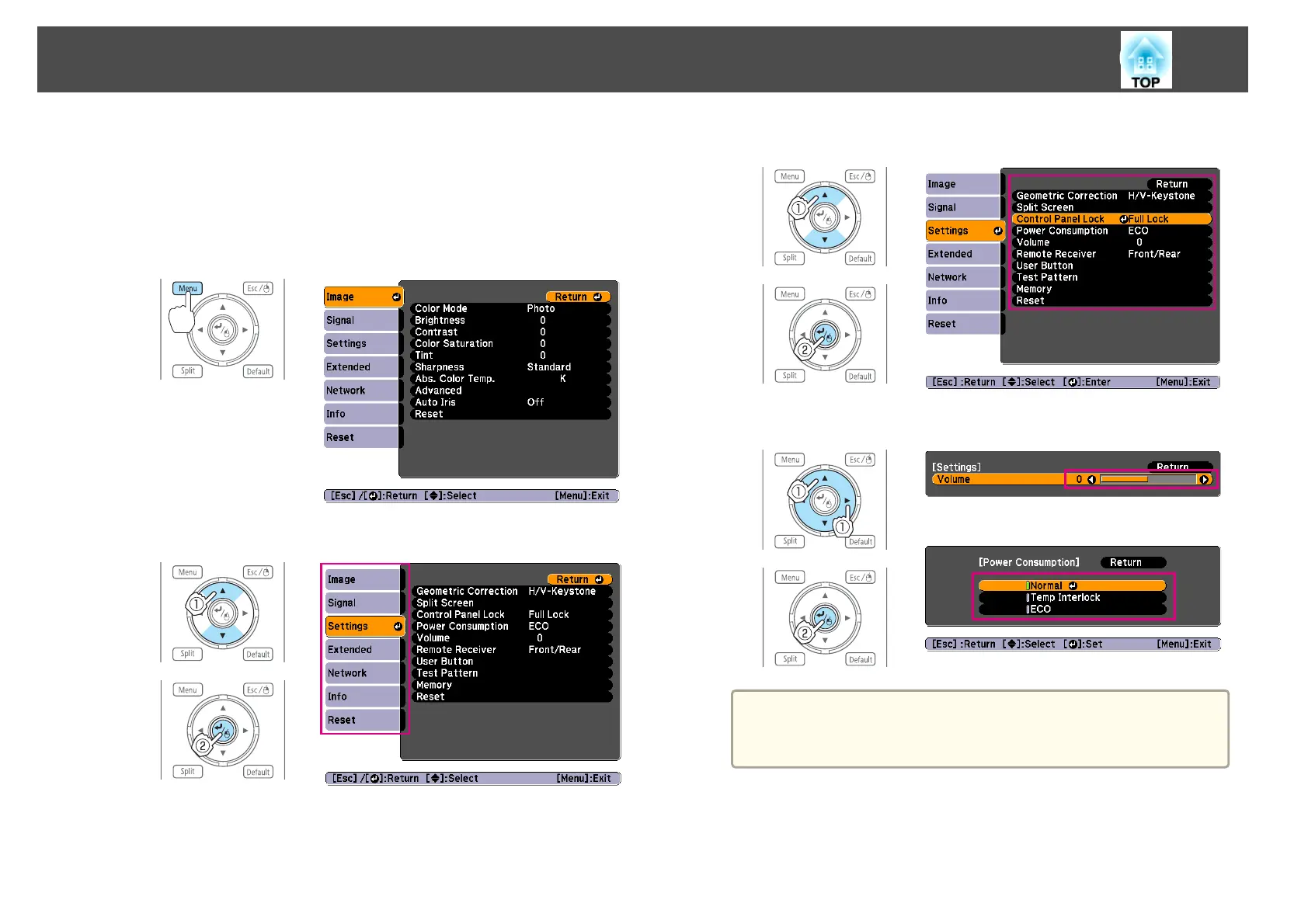
Task: Click the right arrow of the Volume bar
Action: 1205,480
